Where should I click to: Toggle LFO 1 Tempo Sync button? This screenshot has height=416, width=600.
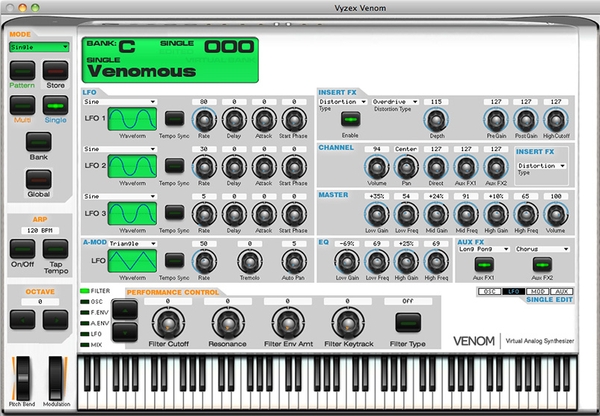coord(174,119)
